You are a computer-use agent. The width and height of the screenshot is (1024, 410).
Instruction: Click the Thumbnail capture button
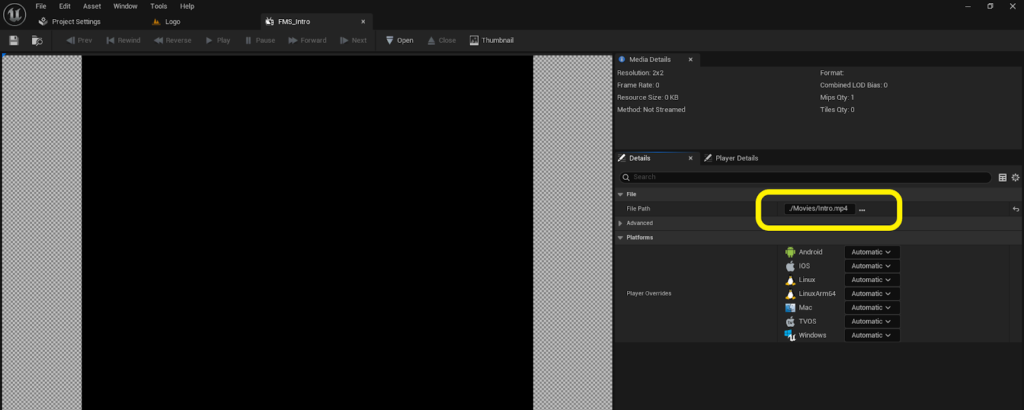tap(490, 40)
